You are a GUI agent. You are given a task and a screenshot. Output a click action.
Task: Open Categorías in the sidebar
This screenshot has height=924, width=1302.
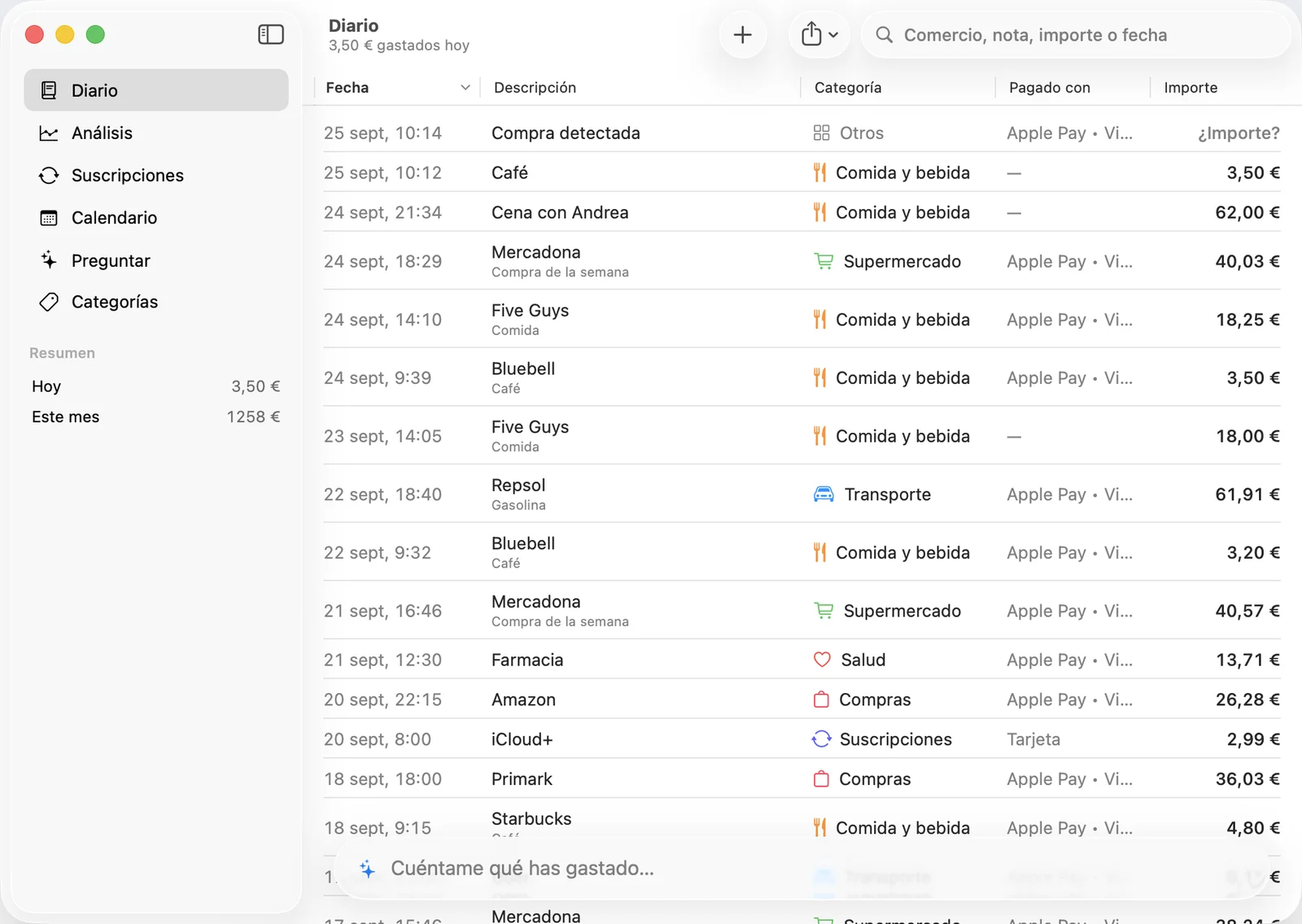pos(156,302)
